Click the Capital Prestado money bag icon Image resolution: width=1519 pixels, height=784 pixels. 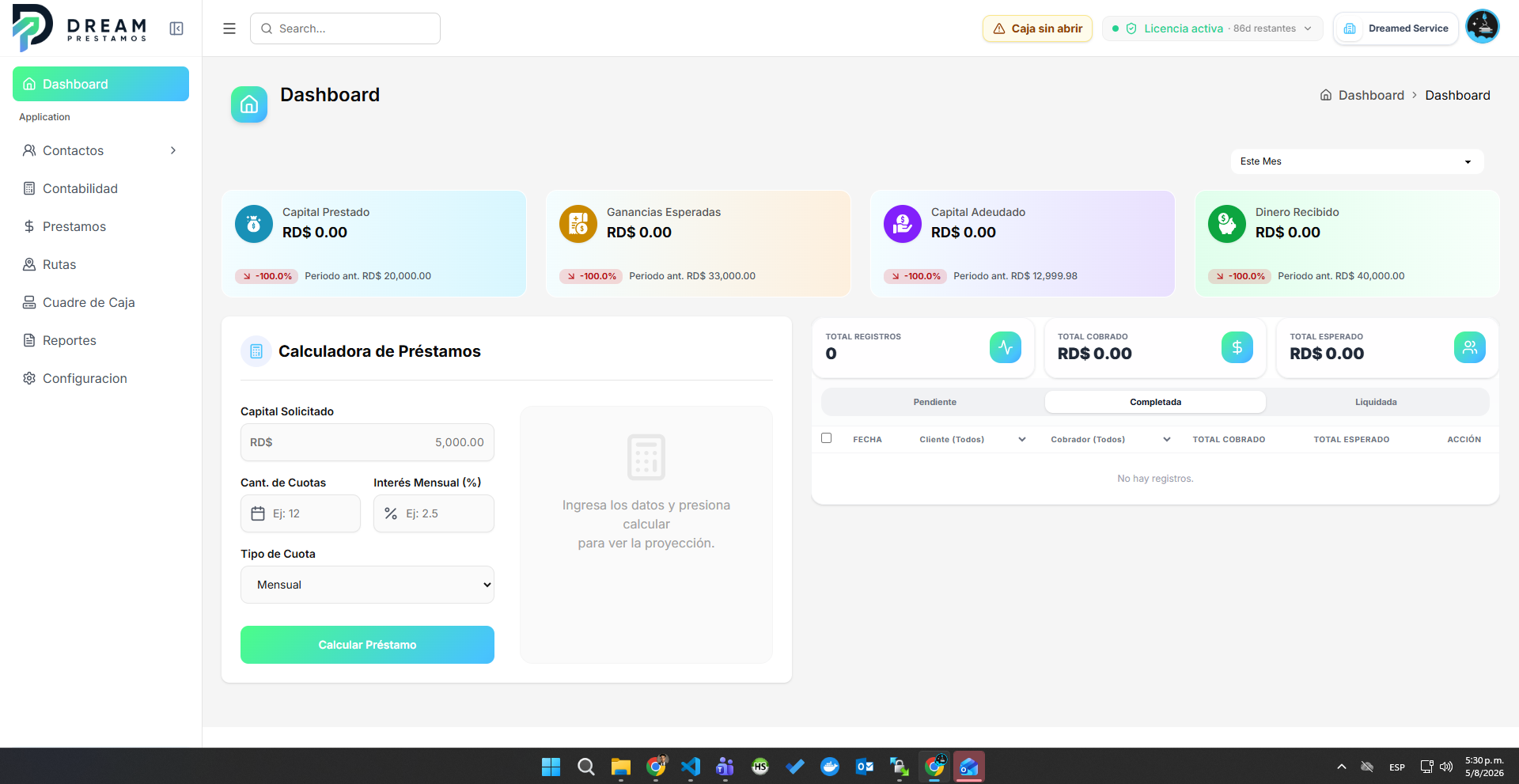point(254,224)
